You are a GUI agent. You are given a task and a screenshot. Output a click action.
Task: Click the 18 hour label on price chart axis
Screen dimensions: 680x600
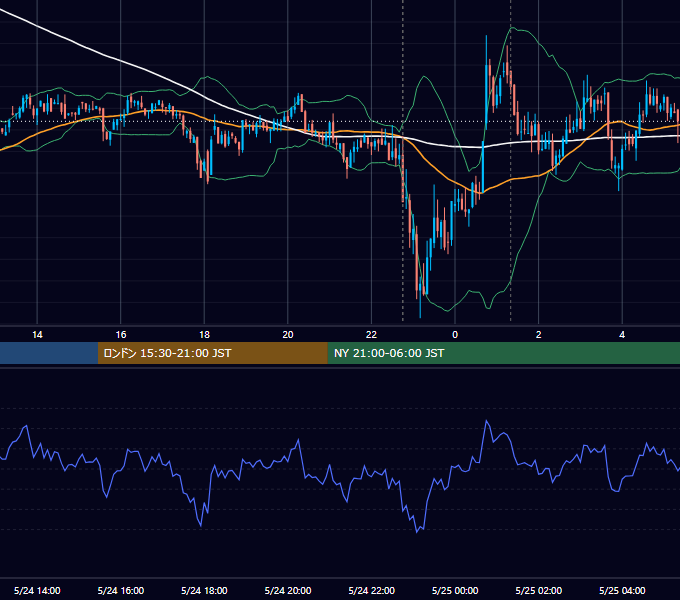(x=204, y=335)
